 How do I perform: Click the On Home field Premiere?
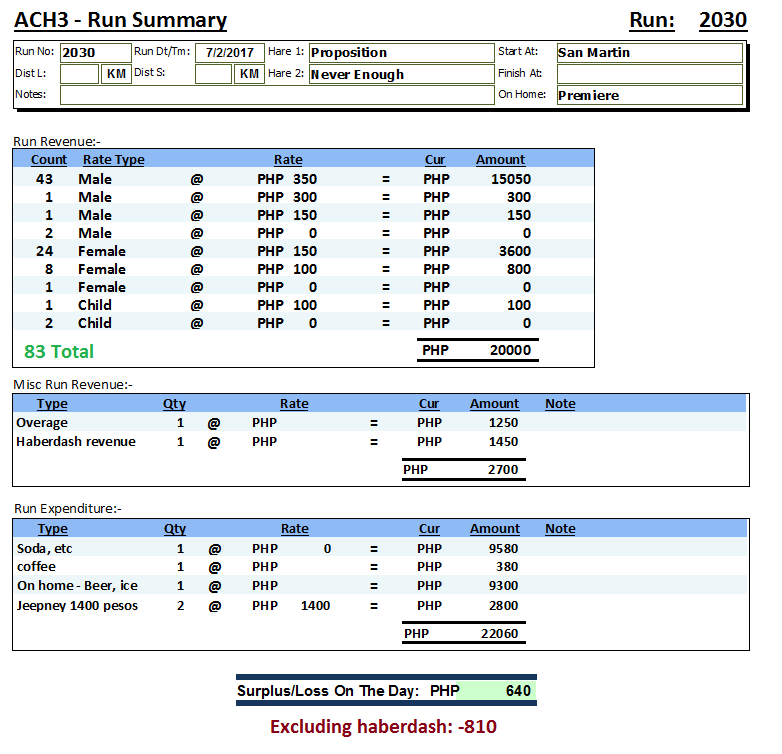pos(648,95)
